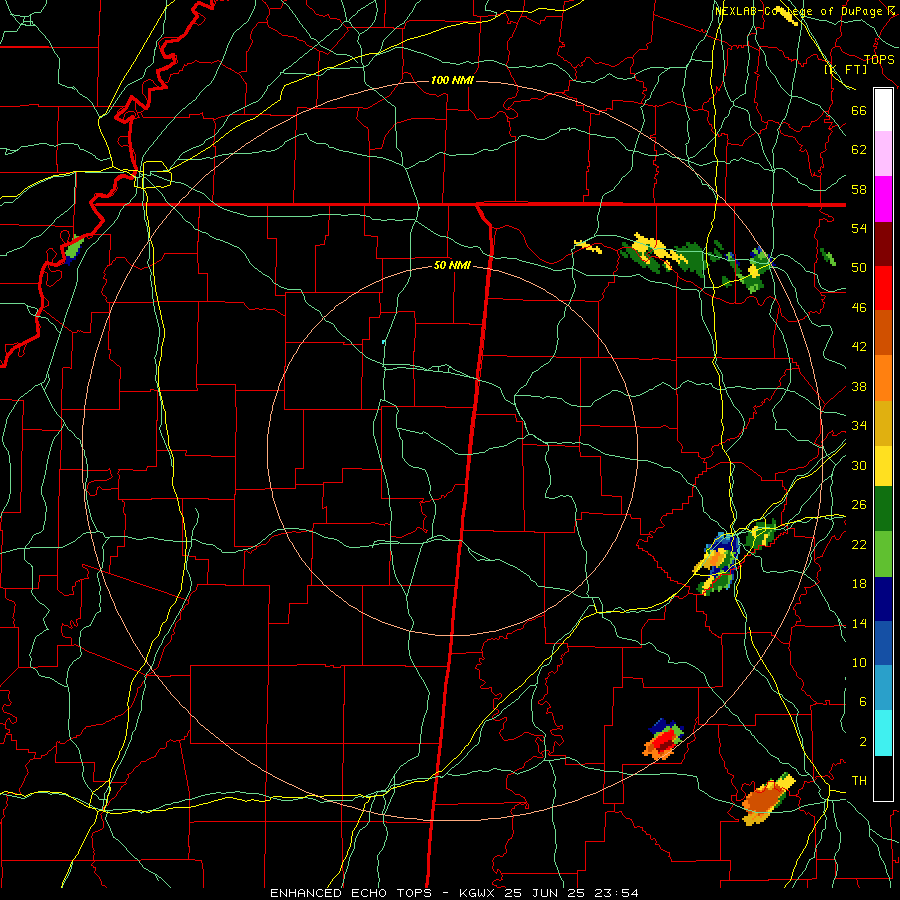This screenshot has width=900, height=900.
Task: Click the '100 NMI' range ring label
Action: tap(452, 80)
